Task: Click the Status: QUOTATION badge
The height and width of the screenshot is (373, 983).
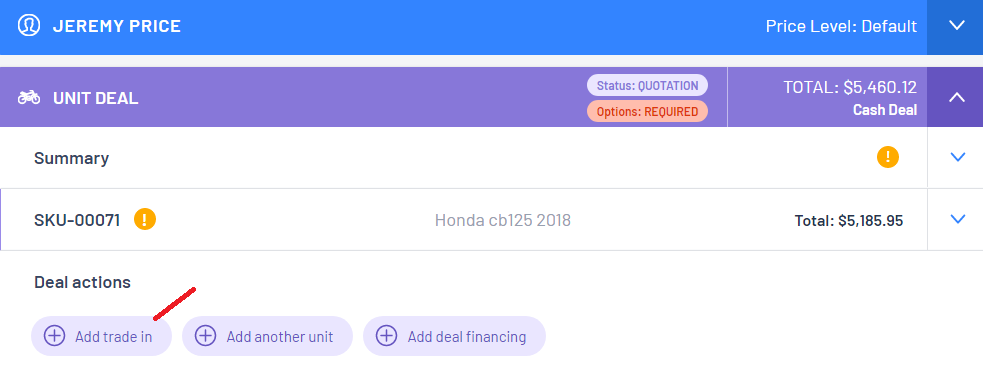Action: 648,85
